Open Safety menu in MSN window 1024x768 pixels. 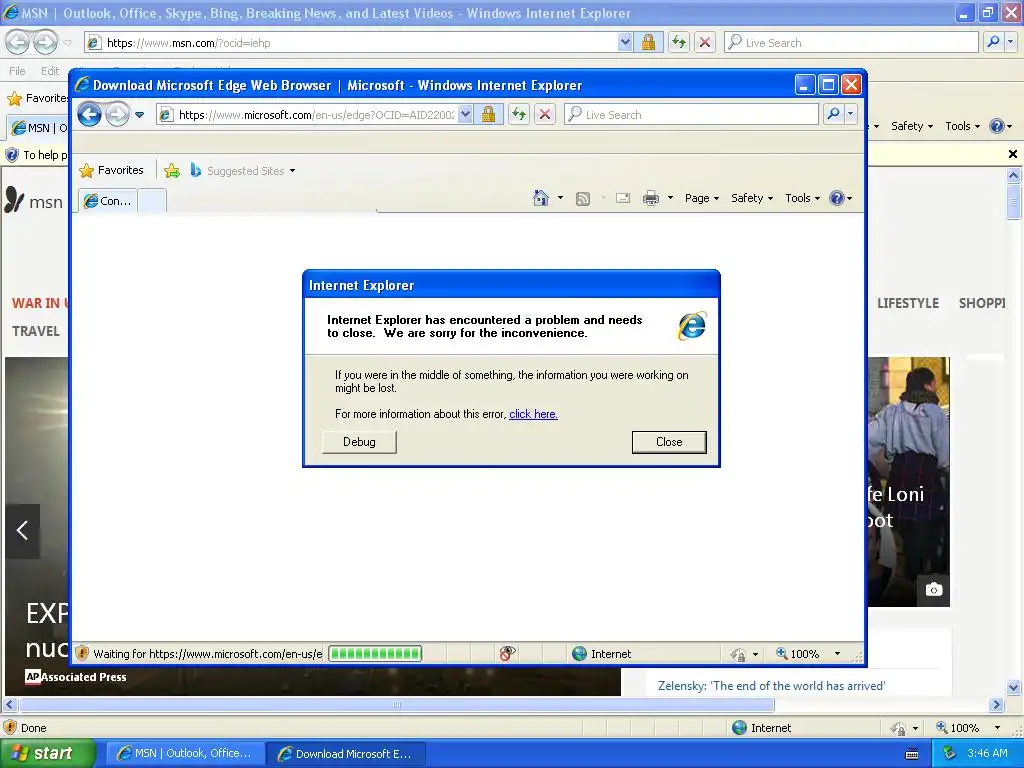912,126
